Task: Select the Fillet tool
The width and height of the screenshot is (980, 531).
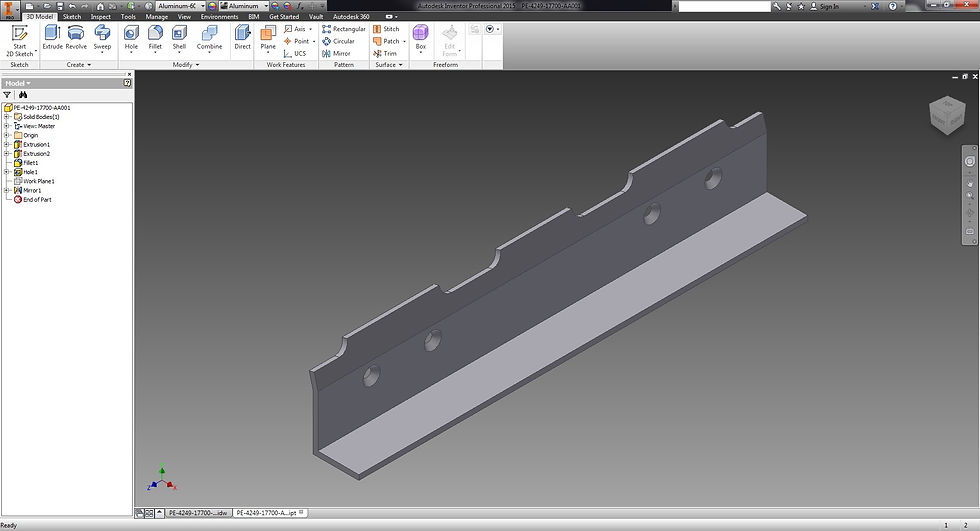Action: (155, 39)
